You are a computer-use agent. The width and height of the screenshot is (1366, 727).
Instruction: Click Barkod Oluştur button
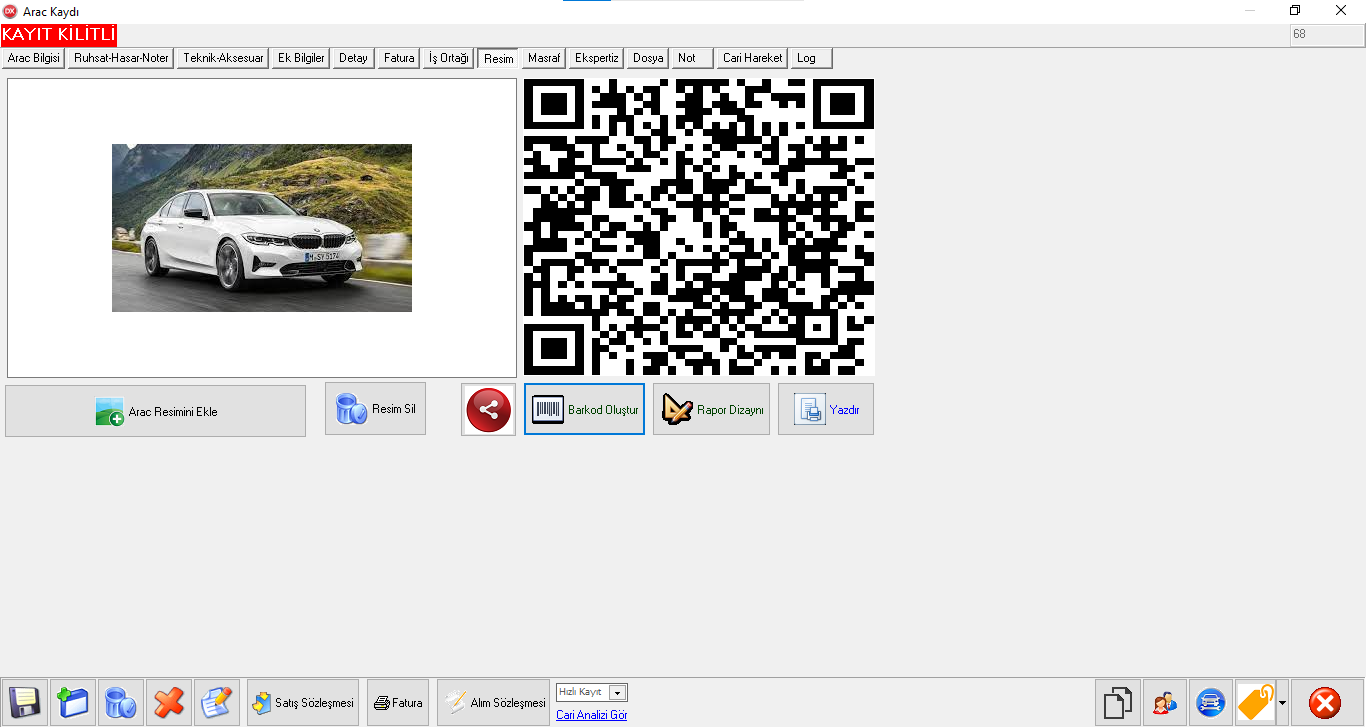click(x=584, y=409)
